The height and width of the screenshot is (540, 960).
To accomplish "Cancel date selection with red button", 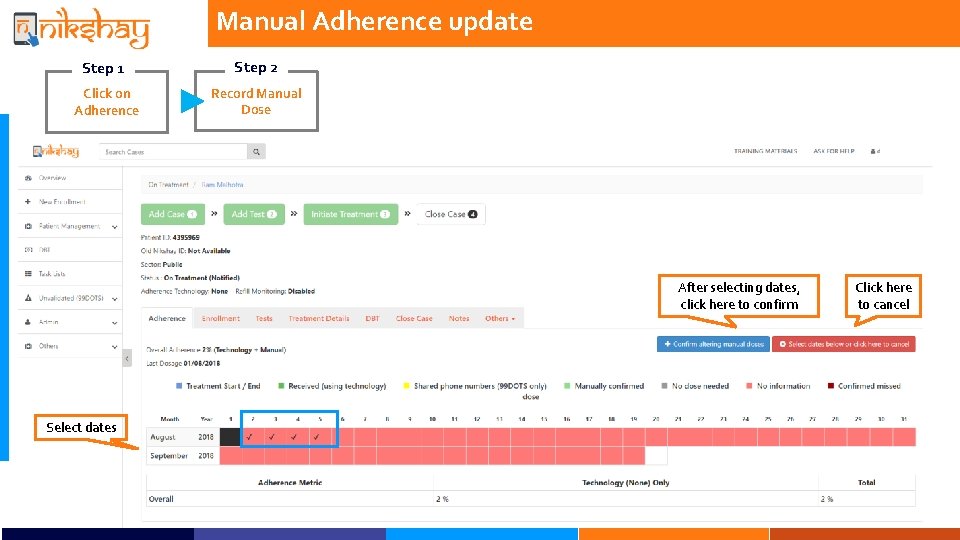I will tap(844, 344).
